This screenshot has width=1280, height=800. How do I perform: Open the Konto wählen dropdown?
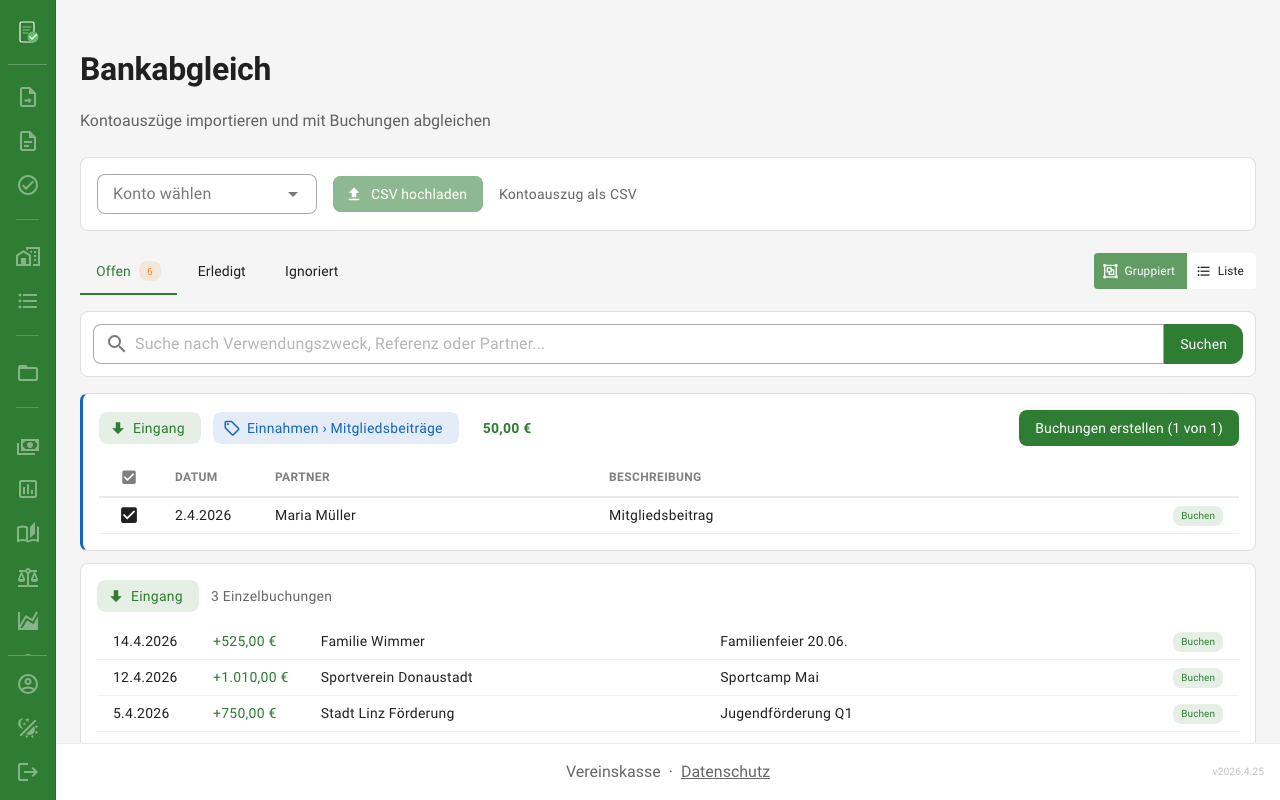[207, 194]
